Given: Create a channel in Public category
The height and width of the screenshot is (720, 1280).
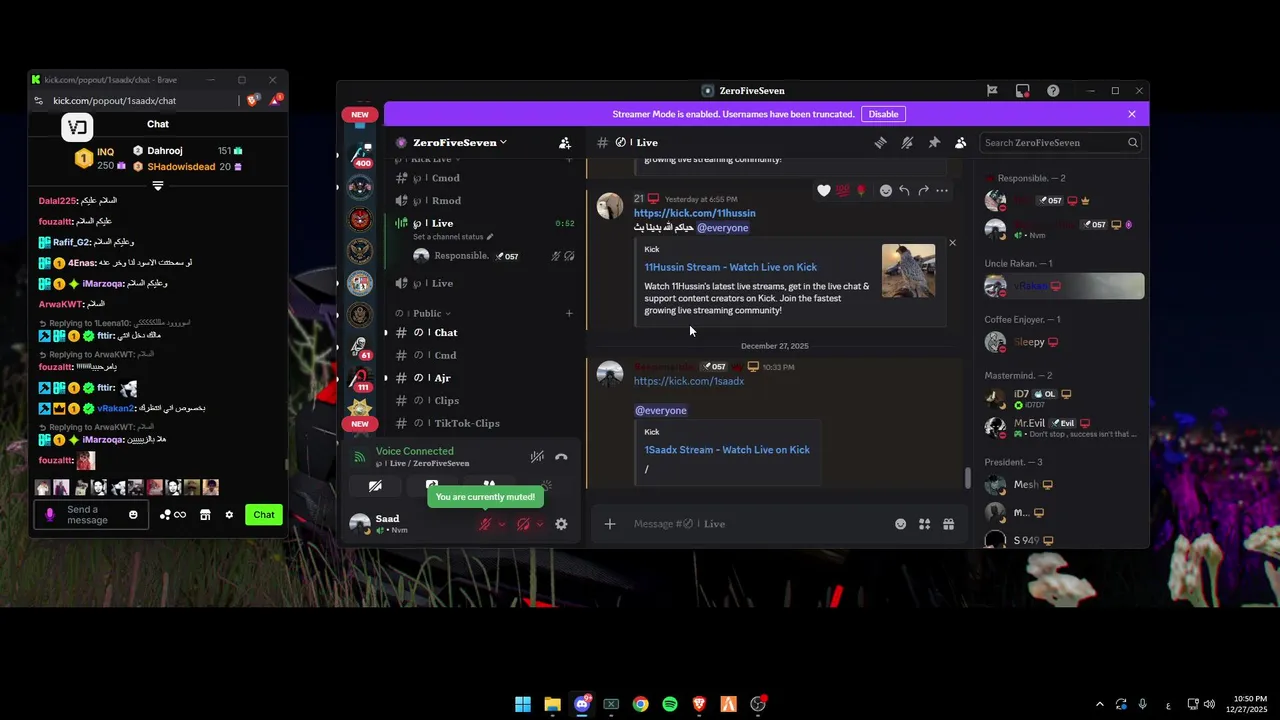Looking at the screenshot, I should pos(569,314).
